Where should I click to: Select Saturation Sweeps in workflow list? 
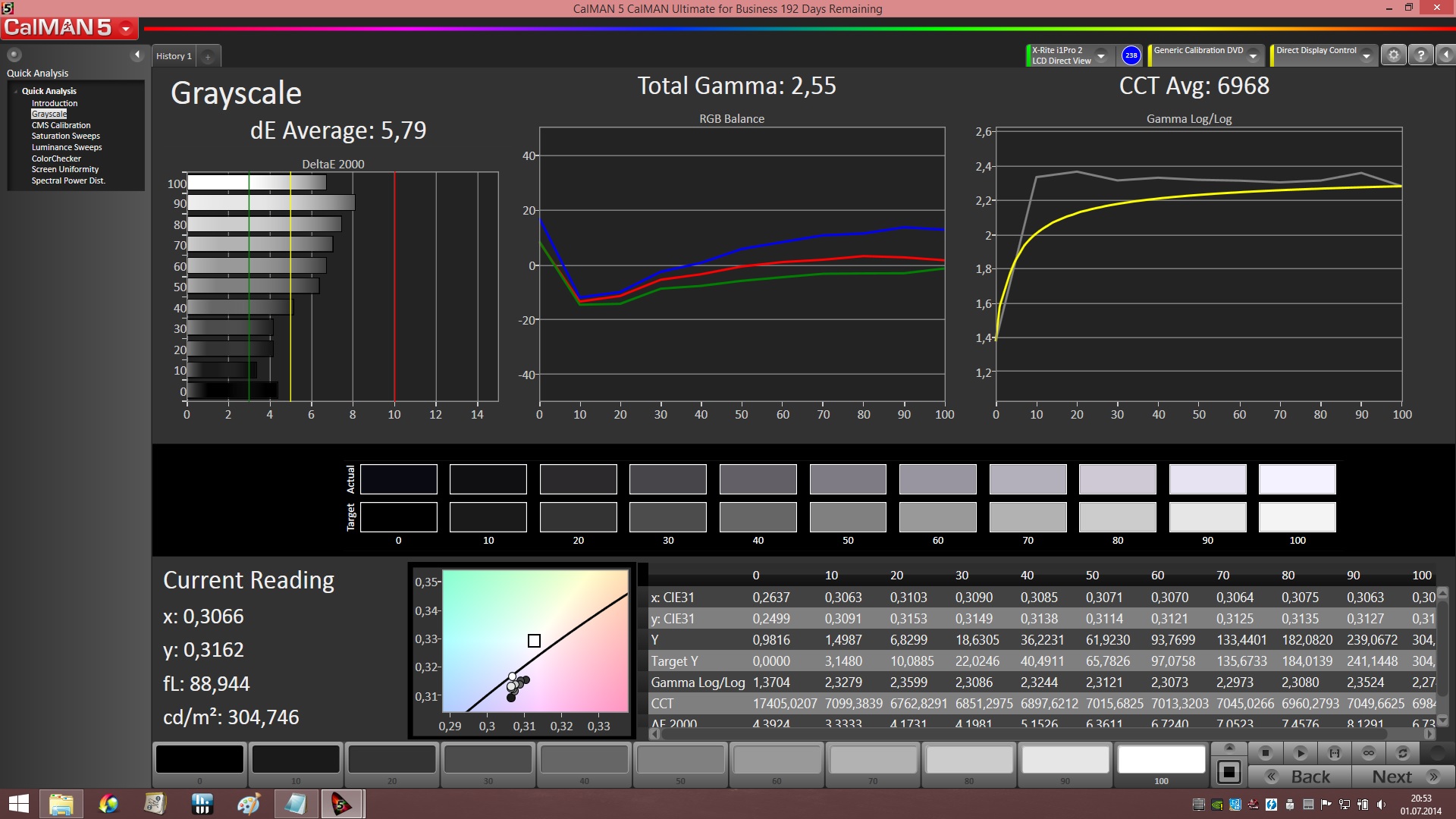(x=65, y=136)
